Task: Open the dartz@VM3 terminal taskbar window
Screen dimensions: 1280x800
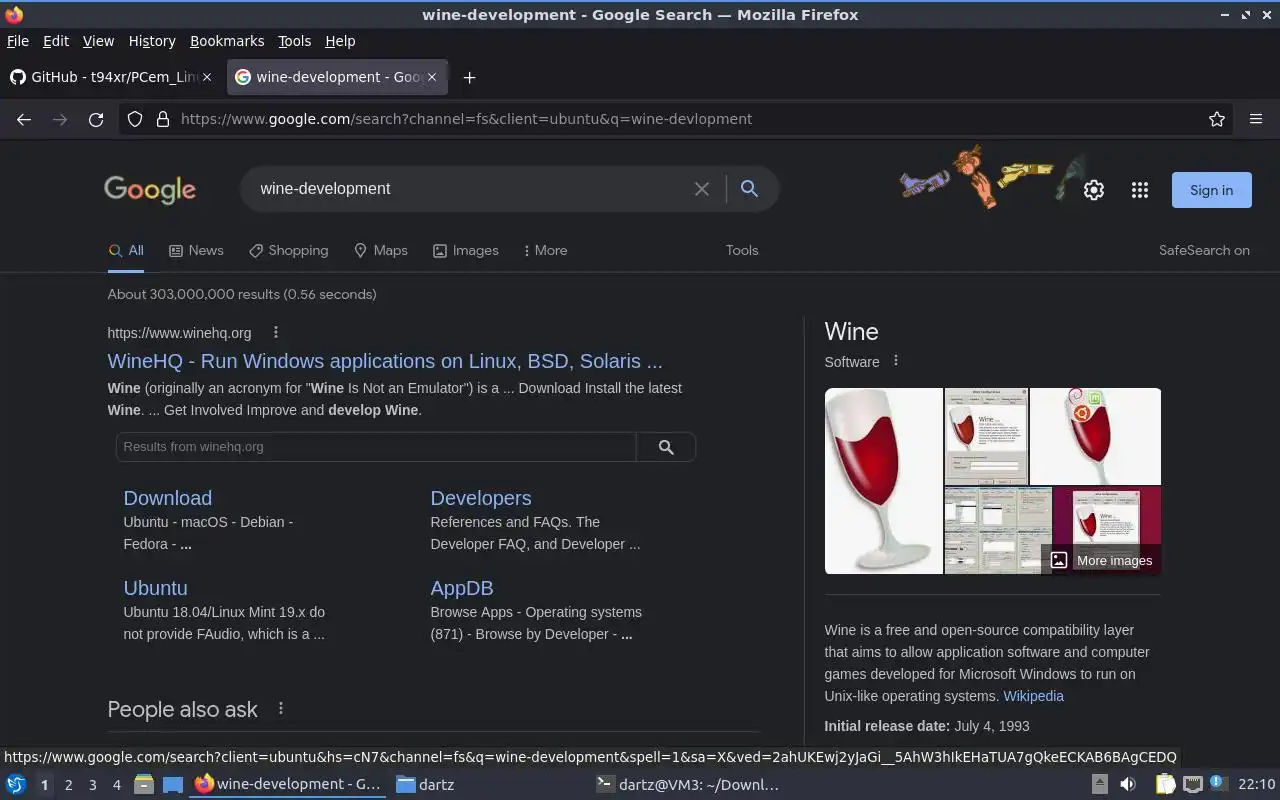Action: click(688, 785)
